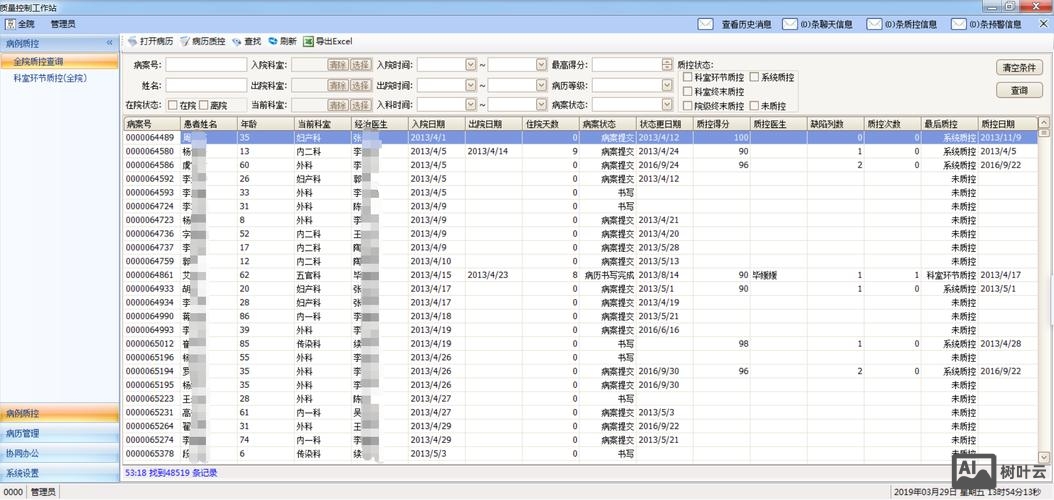Click the 查找 search tool
The height and width of the screenshot is (500, 1054).
tap(246, 41)
